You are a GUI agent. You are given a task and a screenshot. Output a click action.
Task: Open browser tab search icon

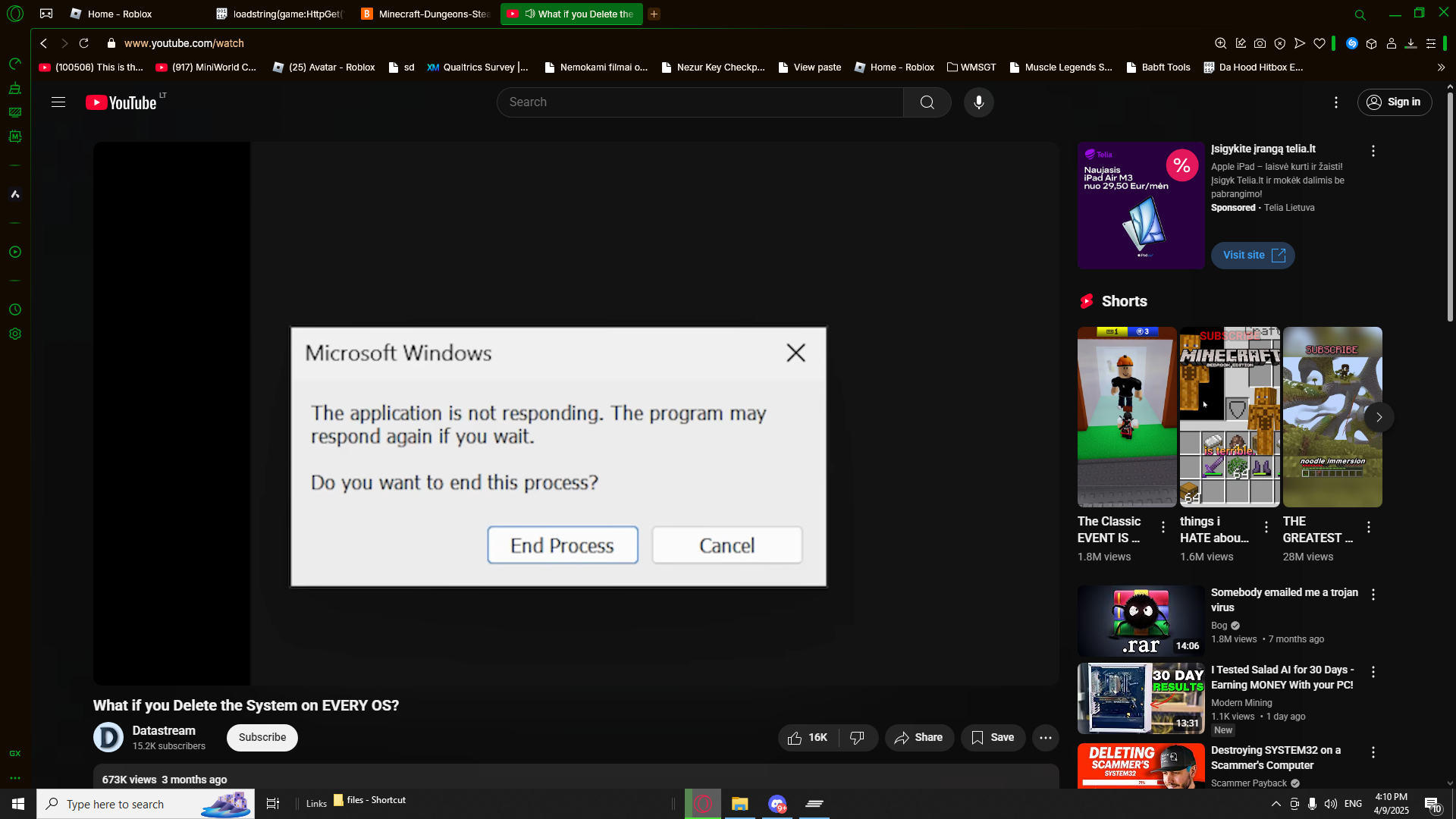[x=1360, y=14]
